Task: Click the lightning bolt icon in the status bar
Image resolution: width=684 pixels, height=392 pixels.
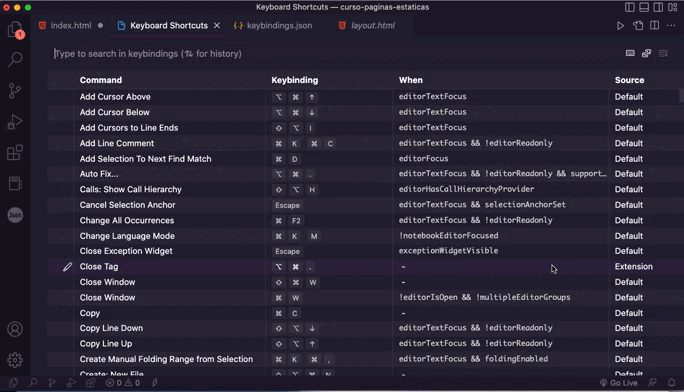Action: click(x=155, y=383)
